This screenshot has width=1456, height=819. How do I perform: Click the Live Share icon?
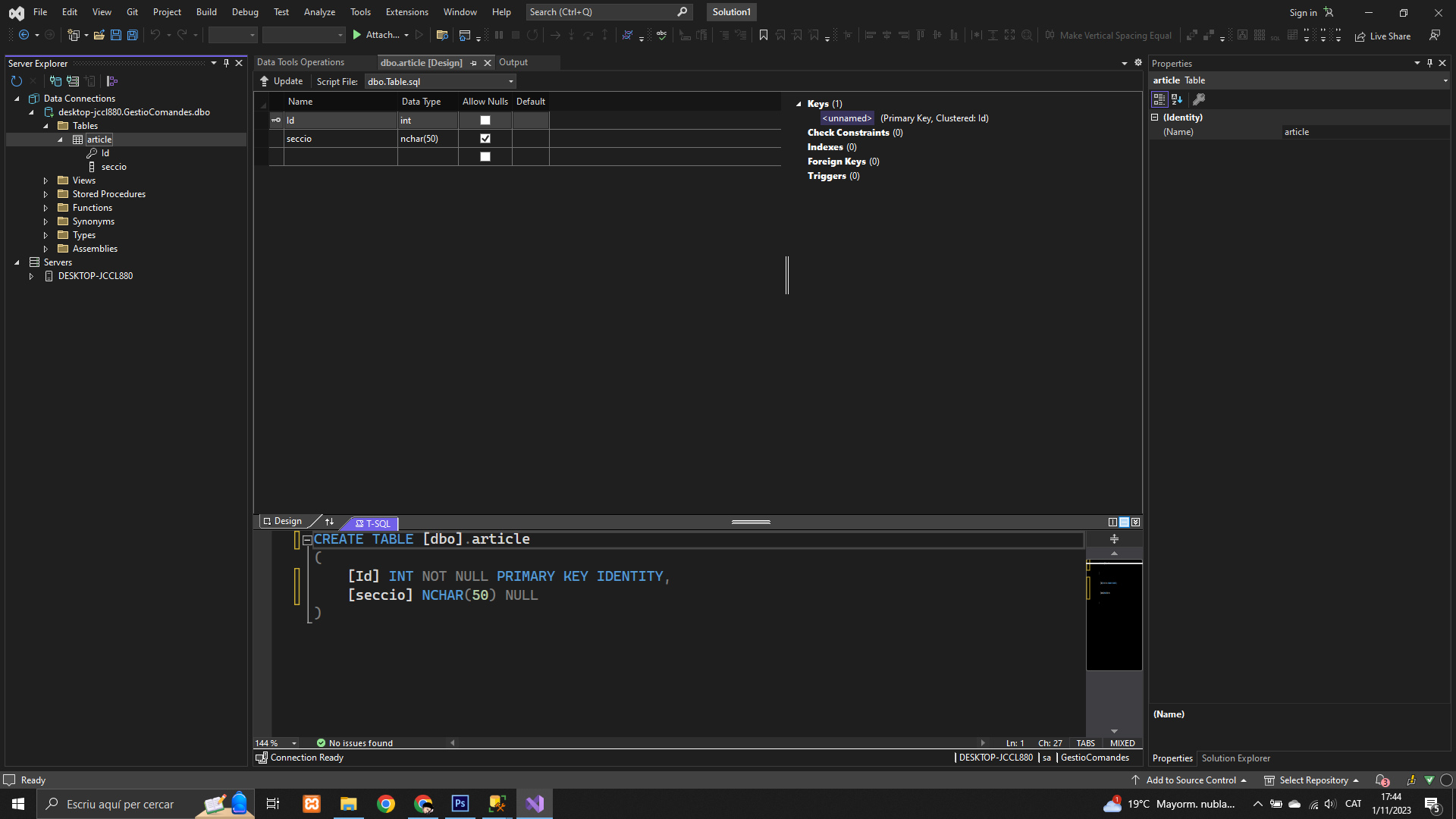(x=1360, y=36)
